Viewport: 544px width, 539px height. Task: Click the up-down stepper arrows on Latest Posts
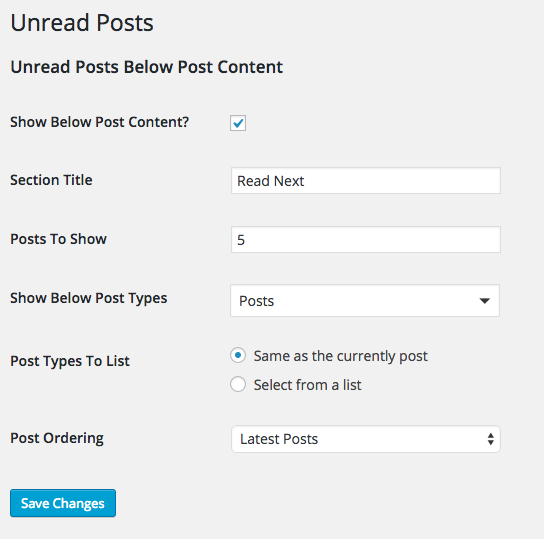pos(490,439)
